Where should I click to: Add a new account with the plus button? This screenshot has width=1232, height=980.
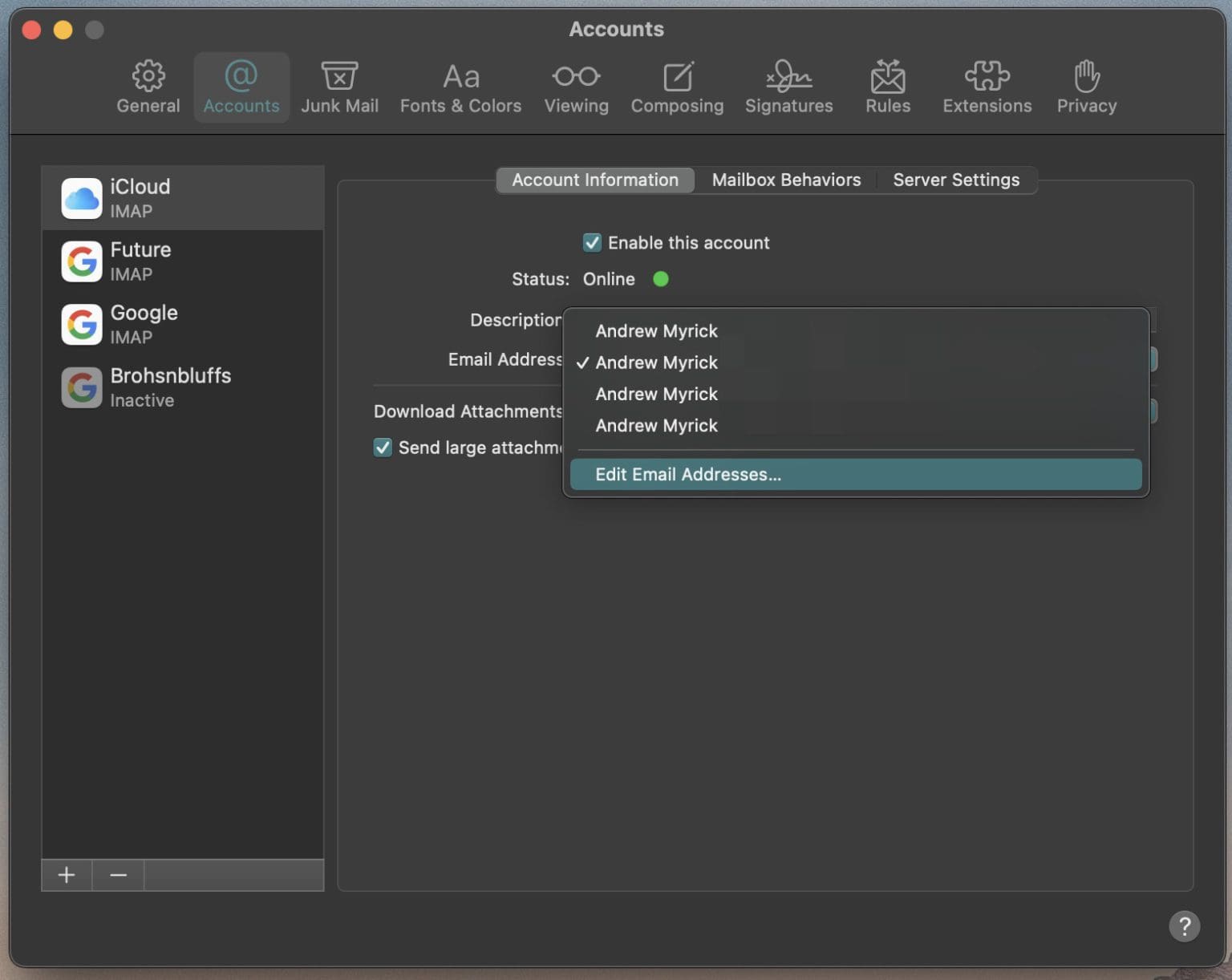click(66, 874)
